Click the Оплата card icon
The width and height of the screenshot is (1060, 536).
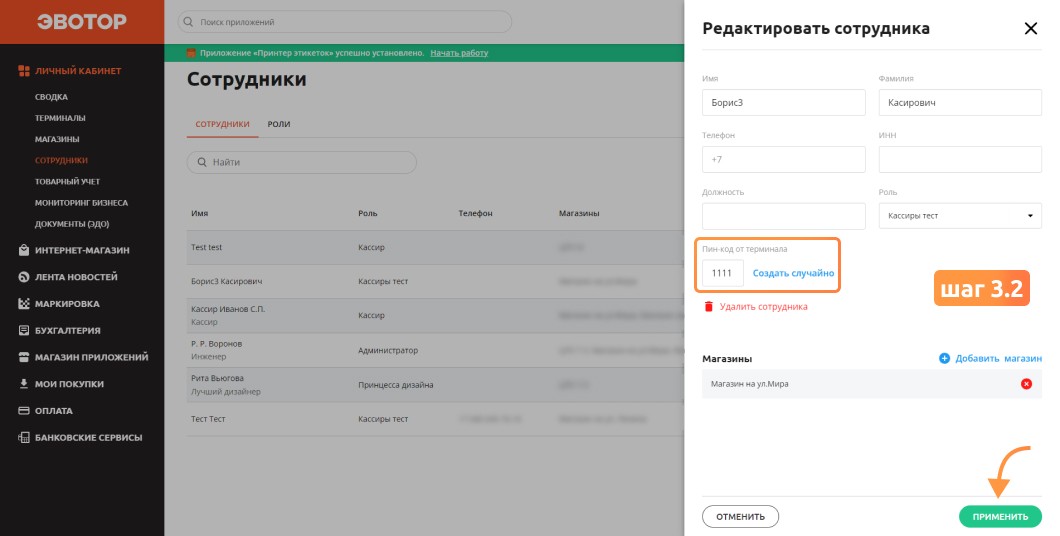[x=24, y=410]
